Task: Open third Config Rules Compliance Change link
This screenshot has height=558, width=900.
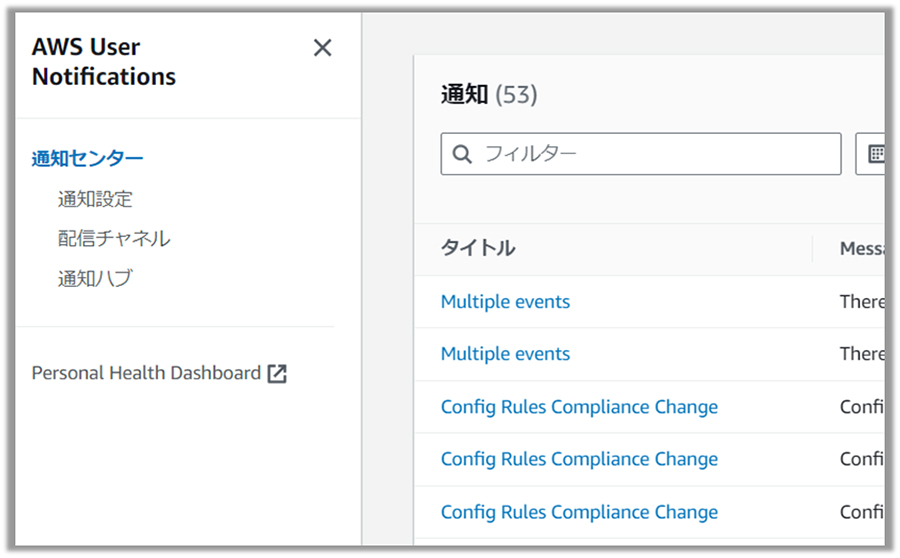Action: (579, 512)
